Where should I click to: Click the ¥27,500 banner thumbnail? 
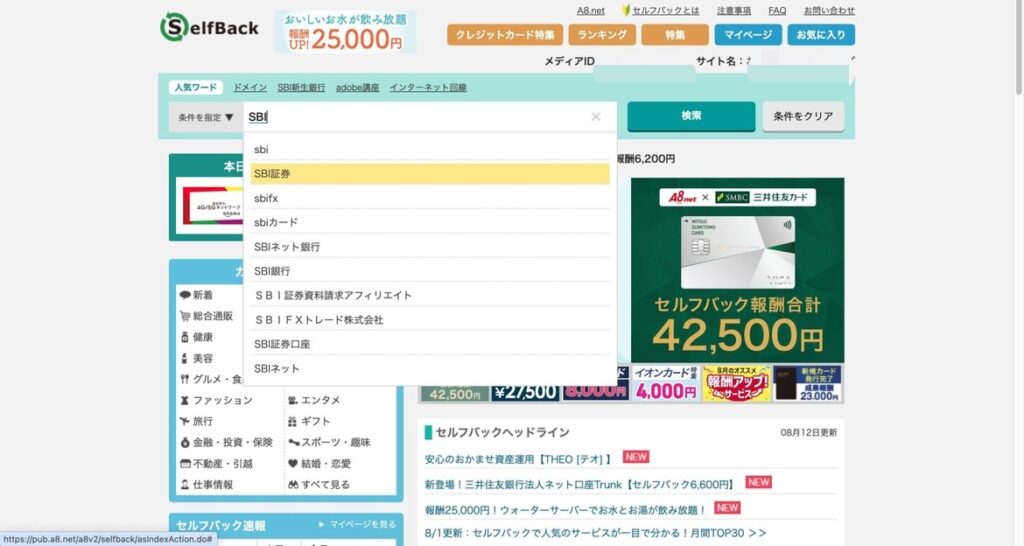[x=525, y=391]
